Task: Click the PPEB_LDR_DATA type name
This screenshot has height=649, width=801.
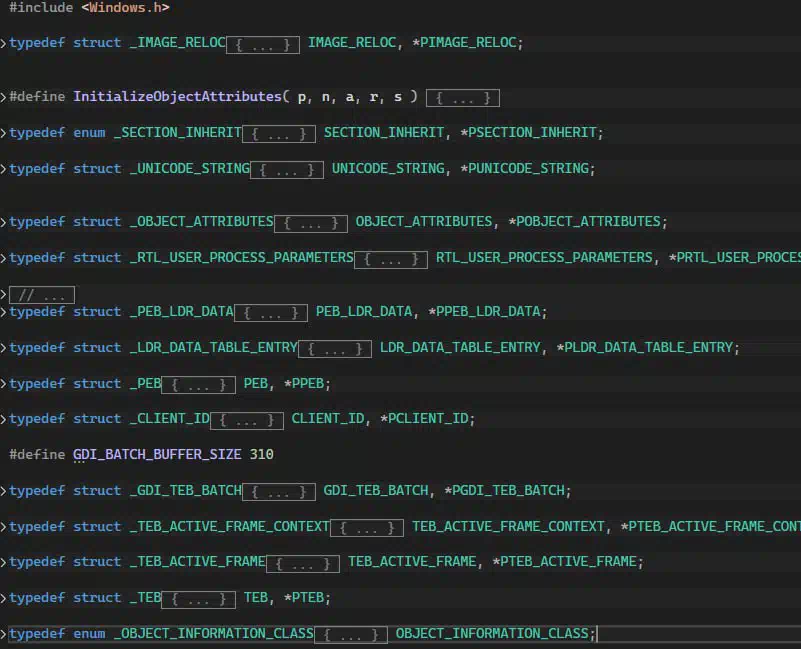Action: [488, 312]
